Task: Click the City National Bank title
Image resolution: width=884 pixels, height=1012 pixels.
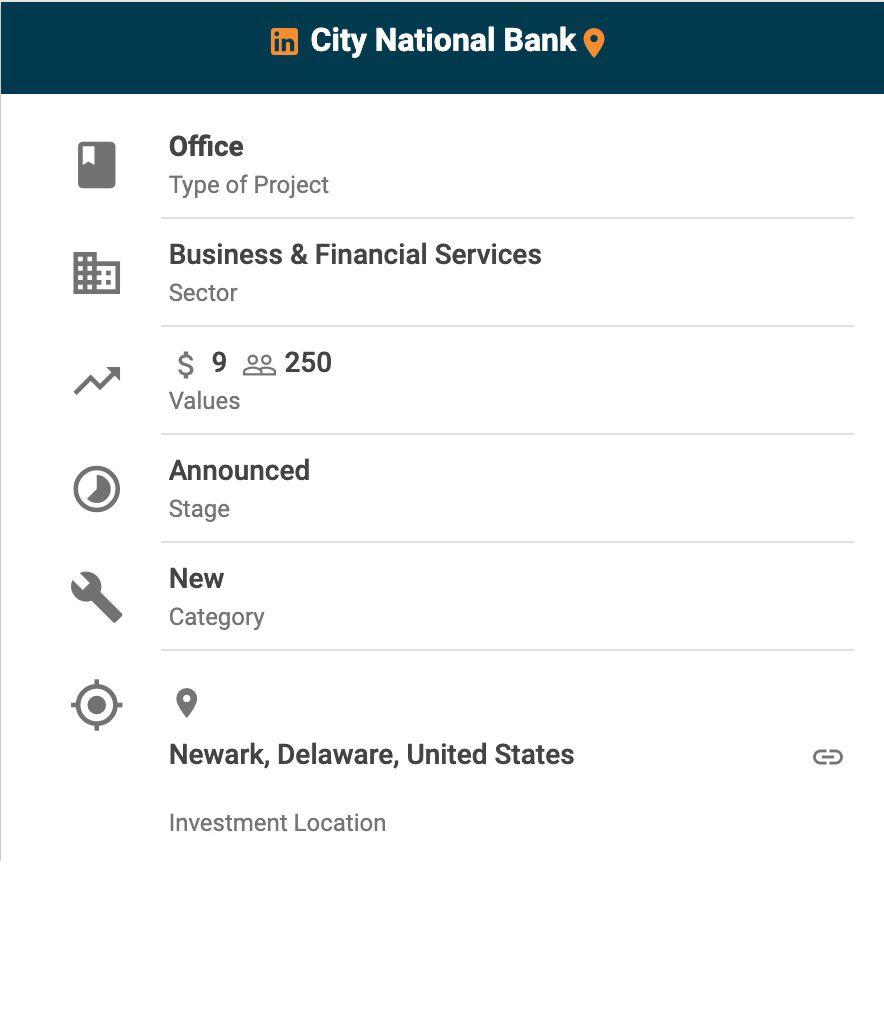Action: (x=443, y=41)
